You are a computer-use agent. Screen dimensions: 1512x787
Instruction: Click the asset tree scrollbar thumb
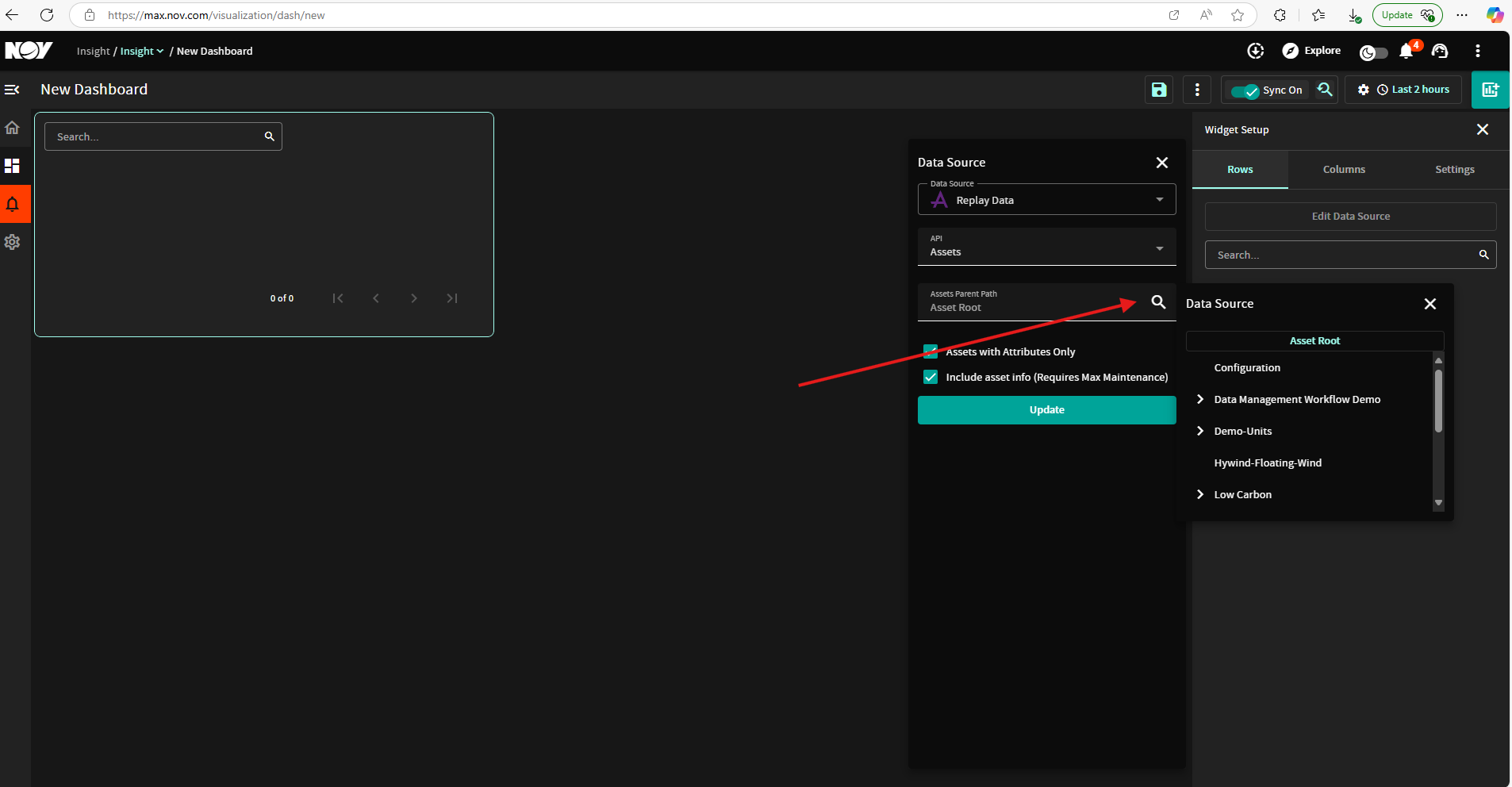click(x=1438, y=401)
